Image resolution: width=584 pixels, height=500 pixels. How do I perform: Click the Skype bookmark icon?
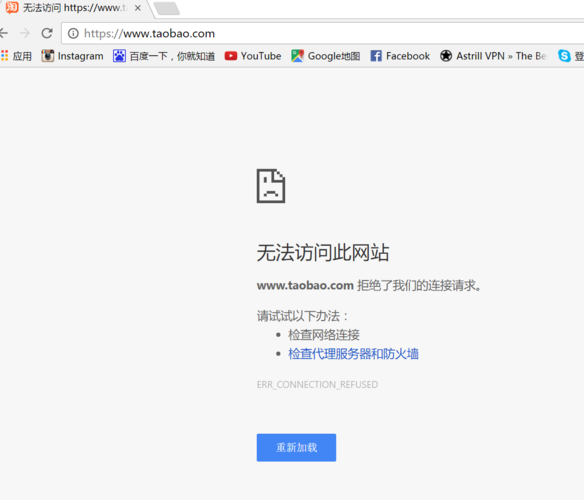click(564, 56)
